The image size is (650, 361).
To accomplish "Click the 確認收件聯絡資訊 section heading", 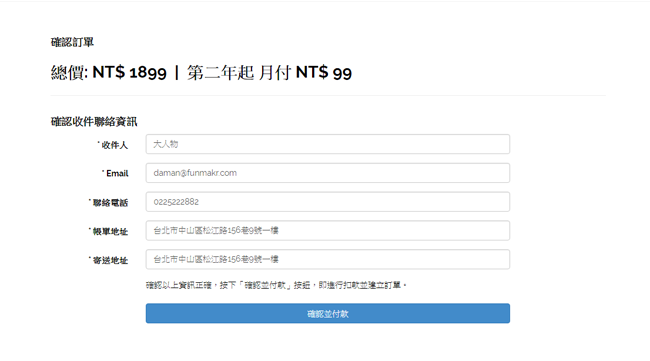I will (x=94, y=121).
